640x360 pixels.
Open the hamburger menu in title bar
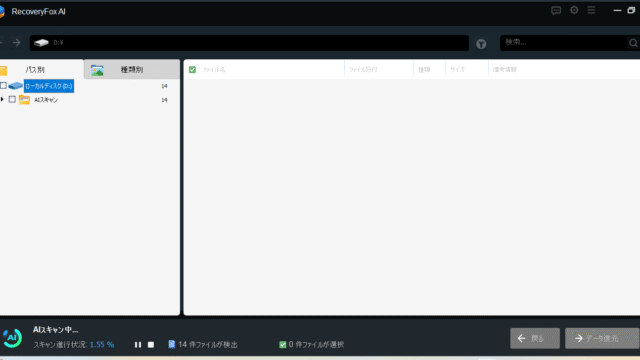[x=591, y=10]
